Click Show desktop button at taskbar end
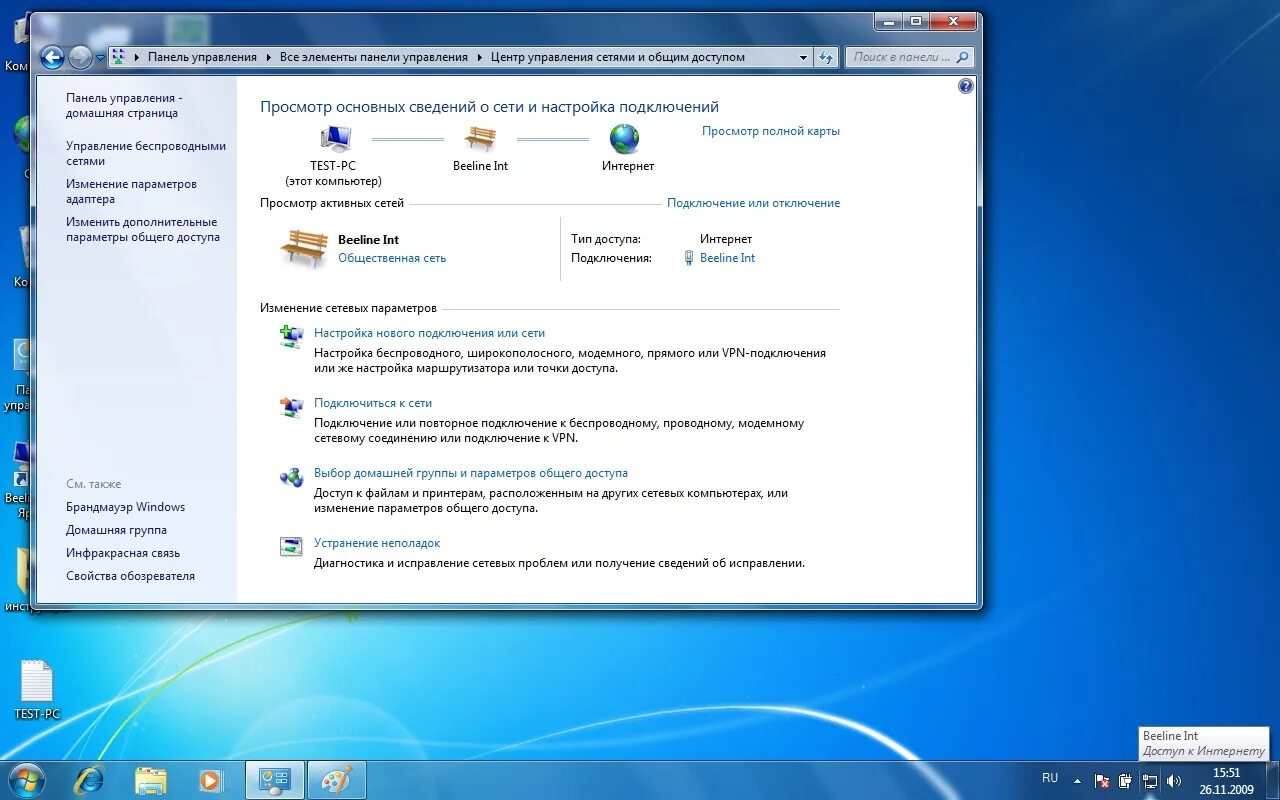This screenshot has width=1280, height=800. click(1273, 780)
